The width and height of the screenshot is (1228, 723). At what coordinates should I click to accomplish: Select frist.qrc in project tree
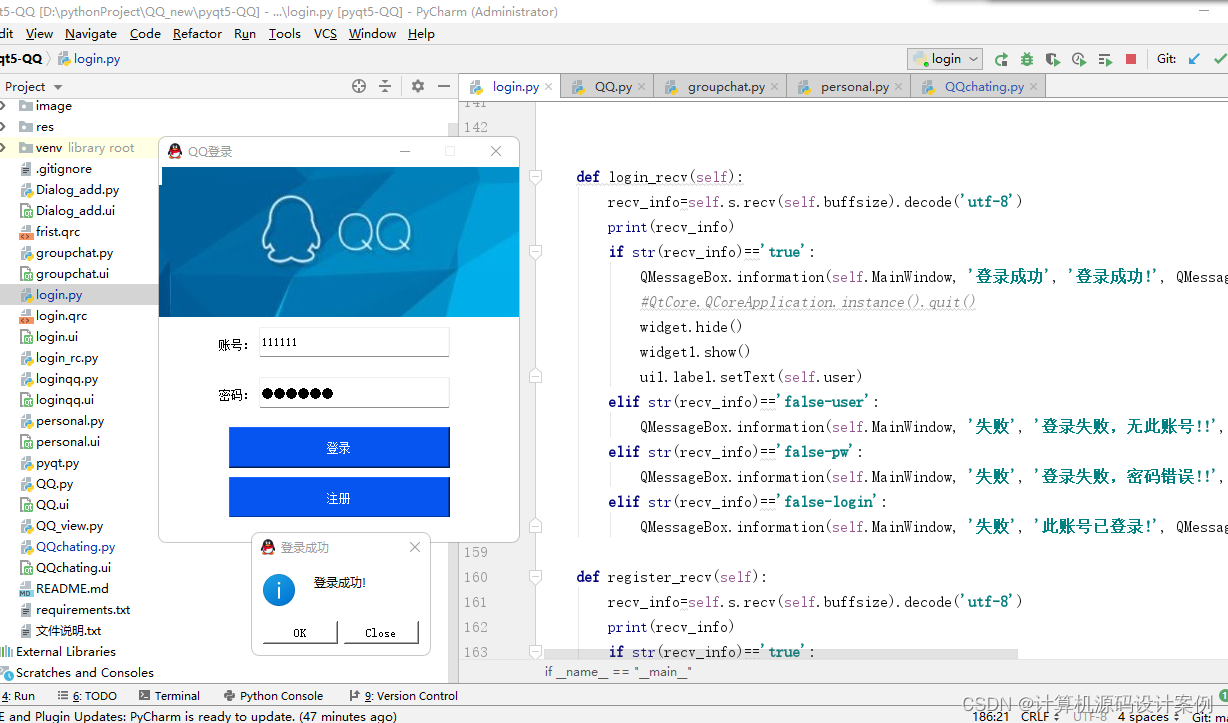58,232
